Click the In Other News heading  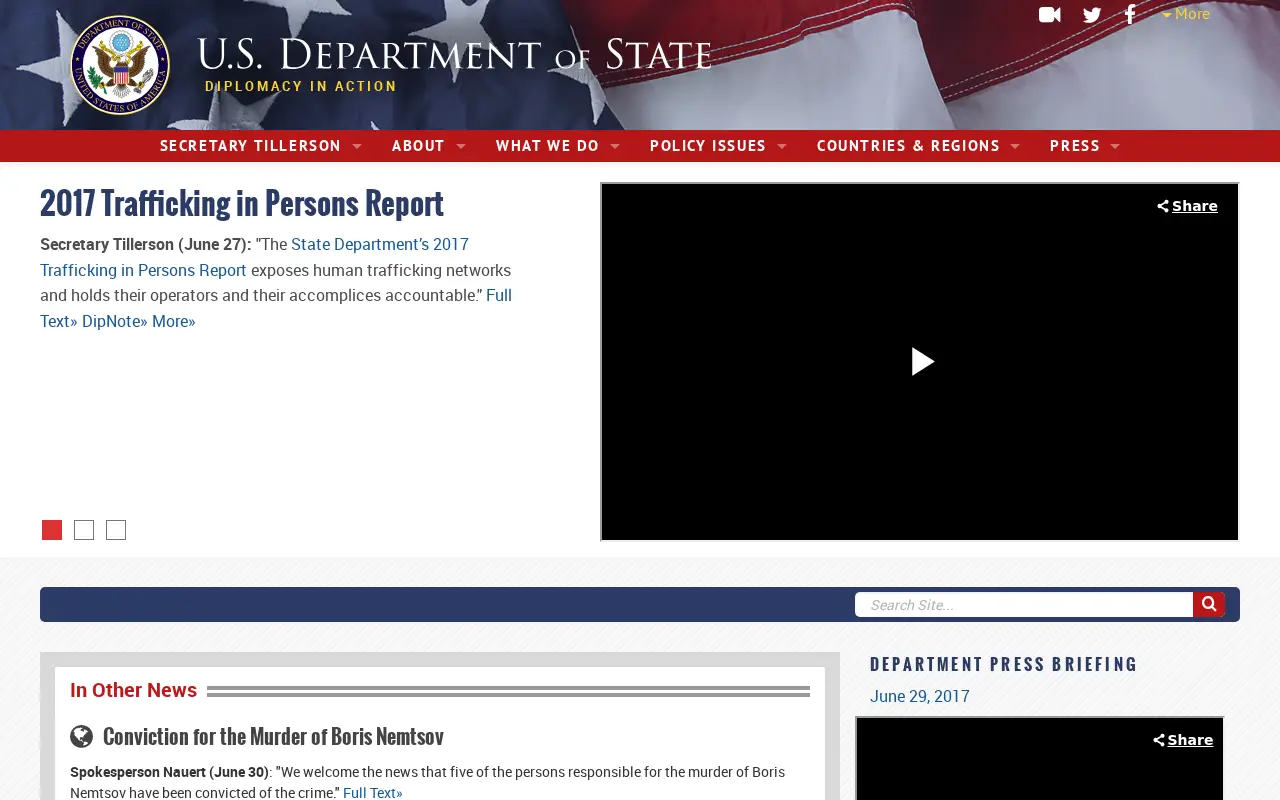coord(133,690)
